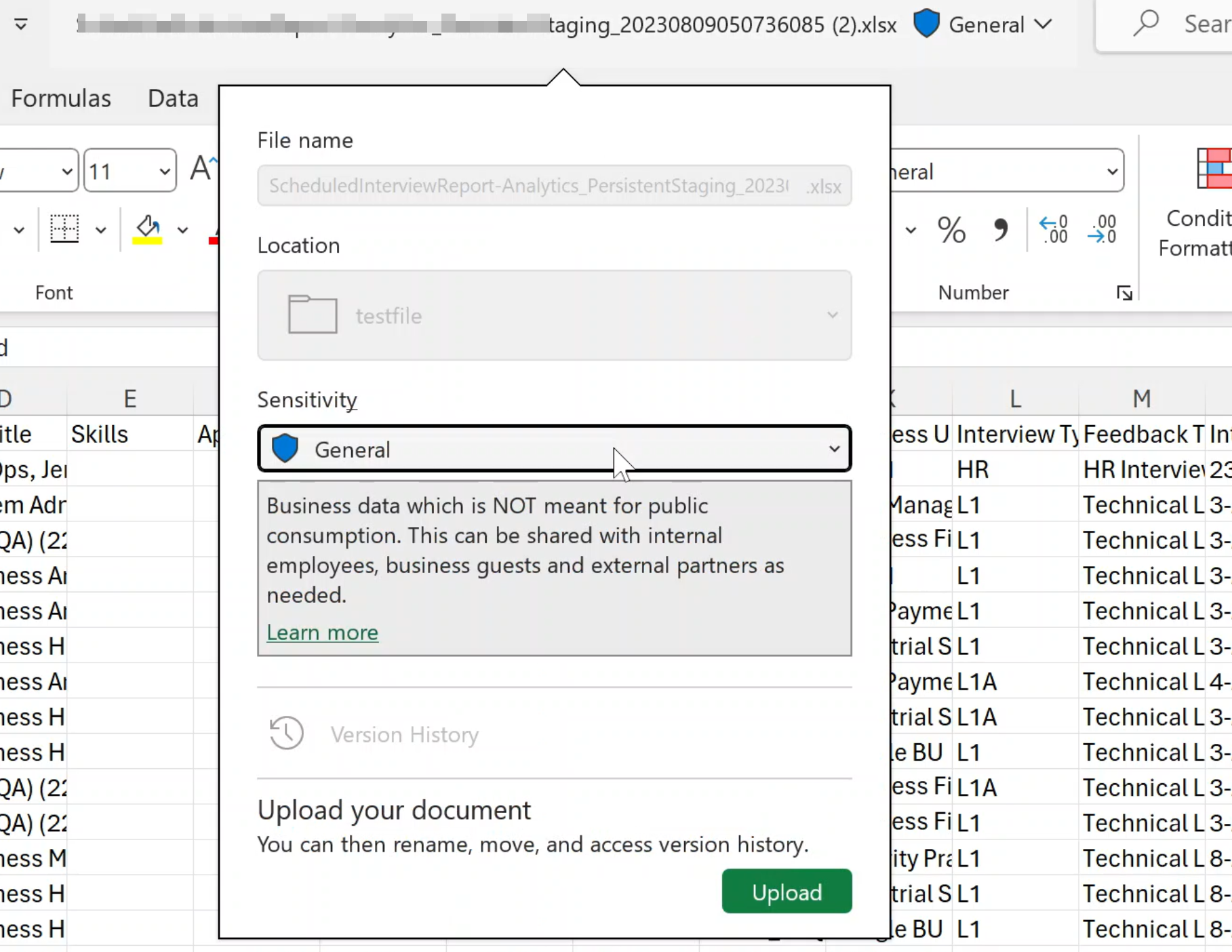
Task: Select the "Interview Ty" header cell
Action: 1015,434
